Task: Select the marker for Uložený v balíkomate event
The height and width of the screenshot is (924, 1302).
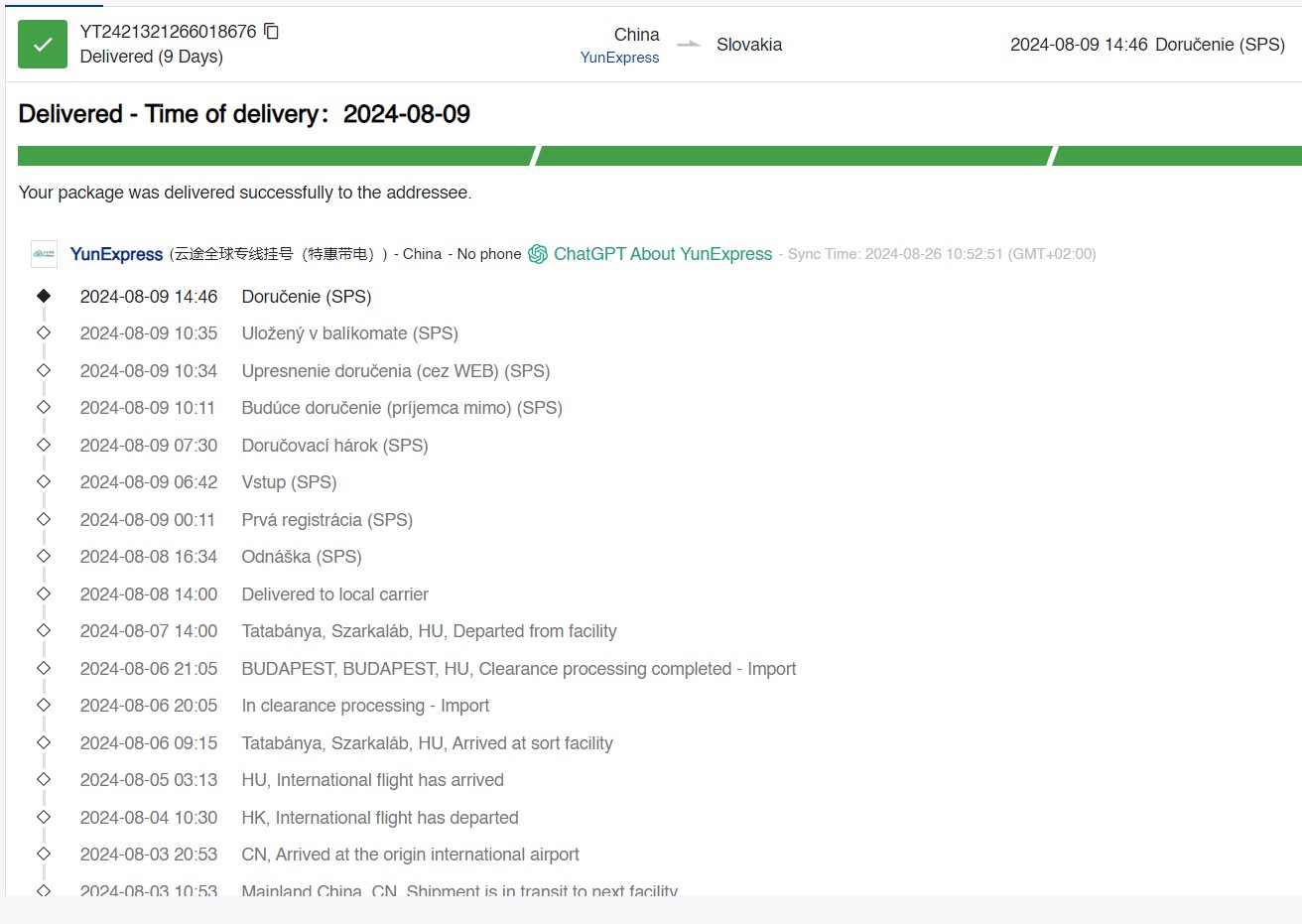Action: (x=44, y=333)
